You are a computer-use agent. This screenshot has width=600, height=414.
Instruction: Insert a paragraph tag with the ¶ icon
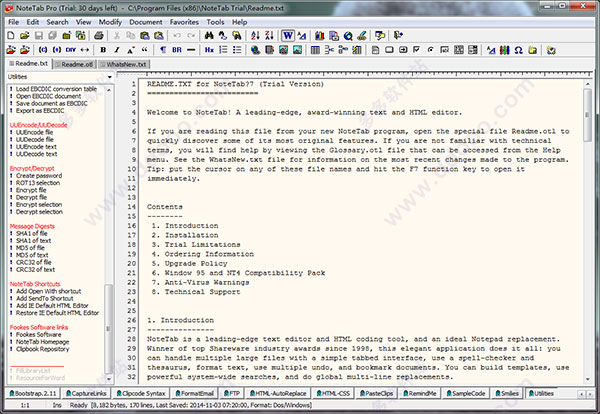(163, 50)
